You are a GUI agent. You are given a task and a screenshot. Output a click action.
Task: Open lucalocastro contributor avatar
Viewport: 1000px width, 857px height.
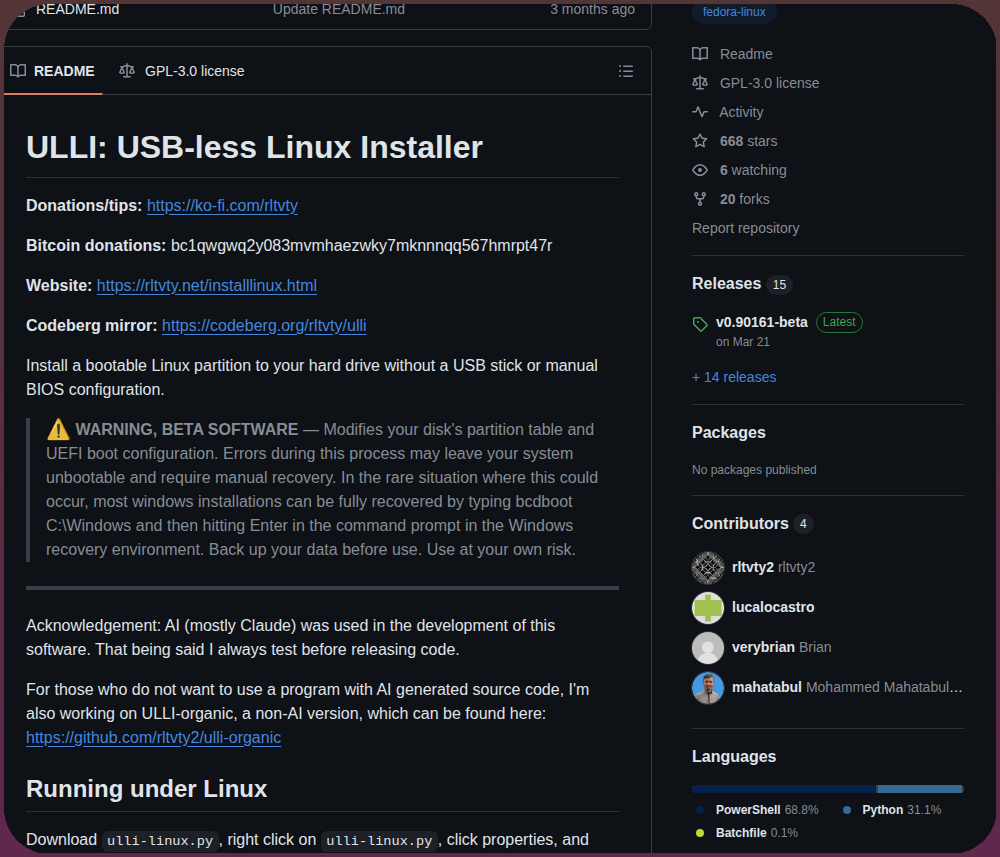click(x=707, y=608)
